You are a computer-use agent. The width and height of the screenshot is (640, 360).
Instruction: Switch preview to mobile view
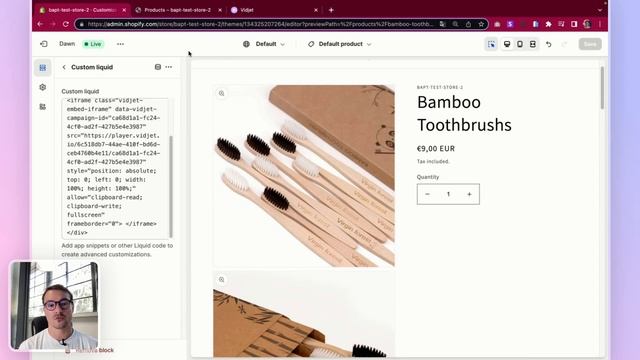pyautogui.click(x=520, y=44)
